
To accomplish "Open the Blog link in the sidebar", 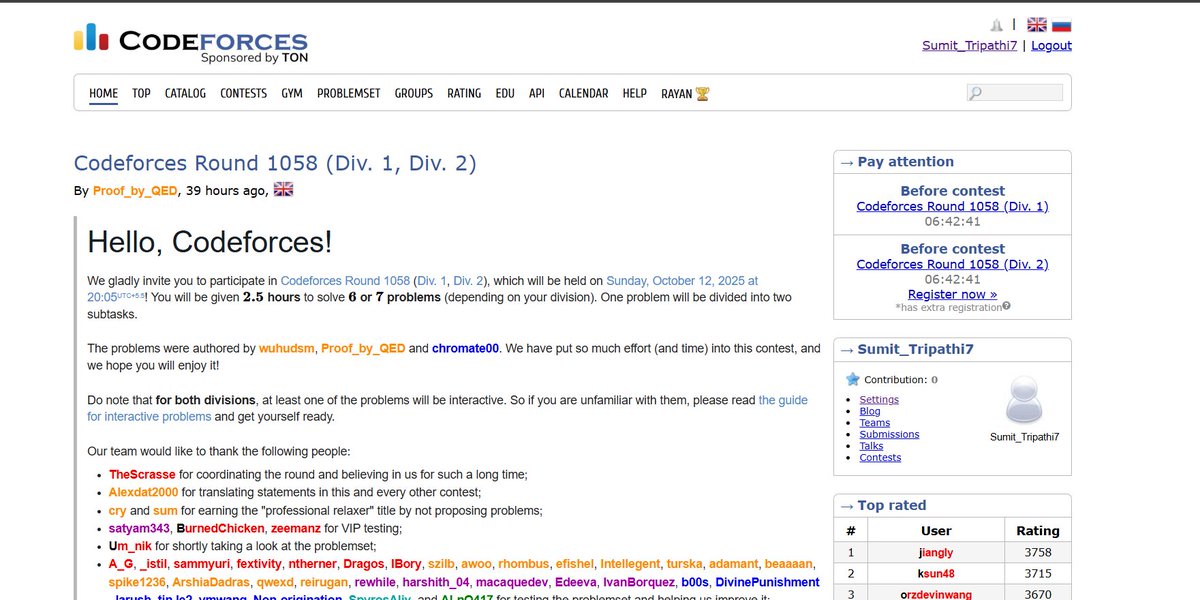I will click(x=870, y=411).
